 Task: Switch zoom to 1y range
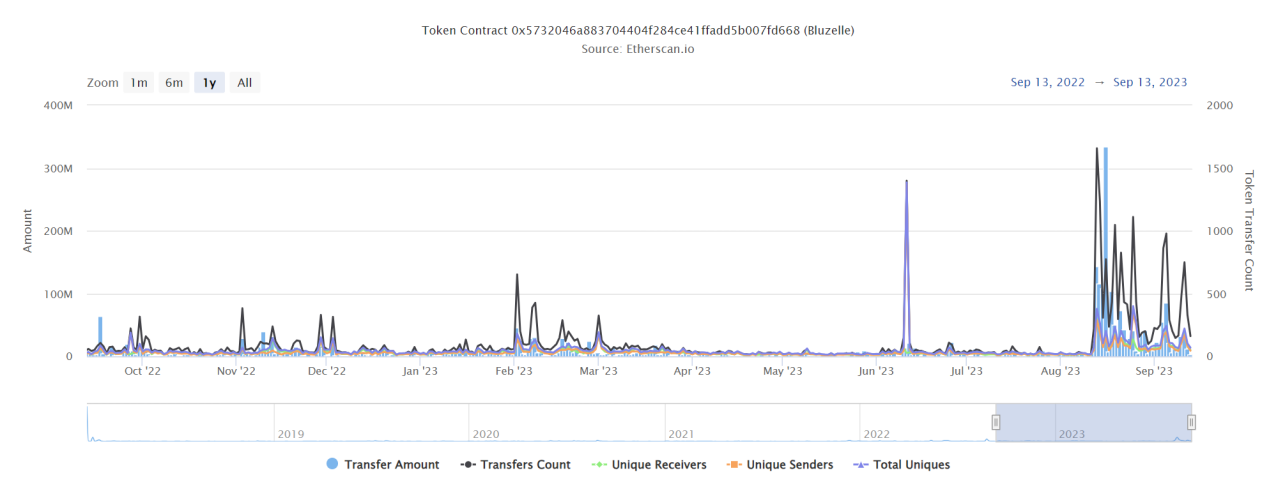pyautogui.click(x=209, y=83)
